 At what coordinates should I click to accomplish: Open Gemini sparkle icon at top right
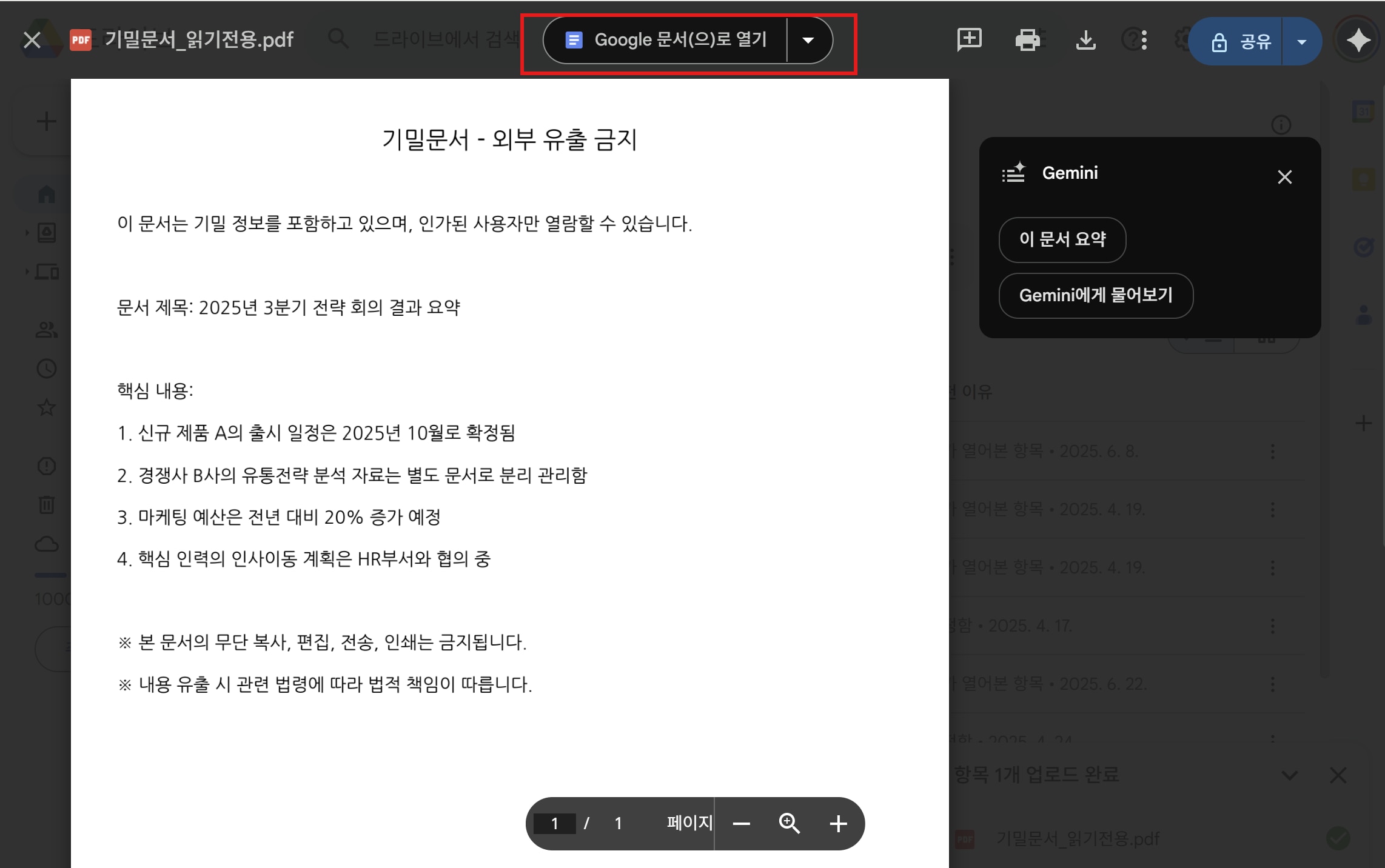(1358, 41)
